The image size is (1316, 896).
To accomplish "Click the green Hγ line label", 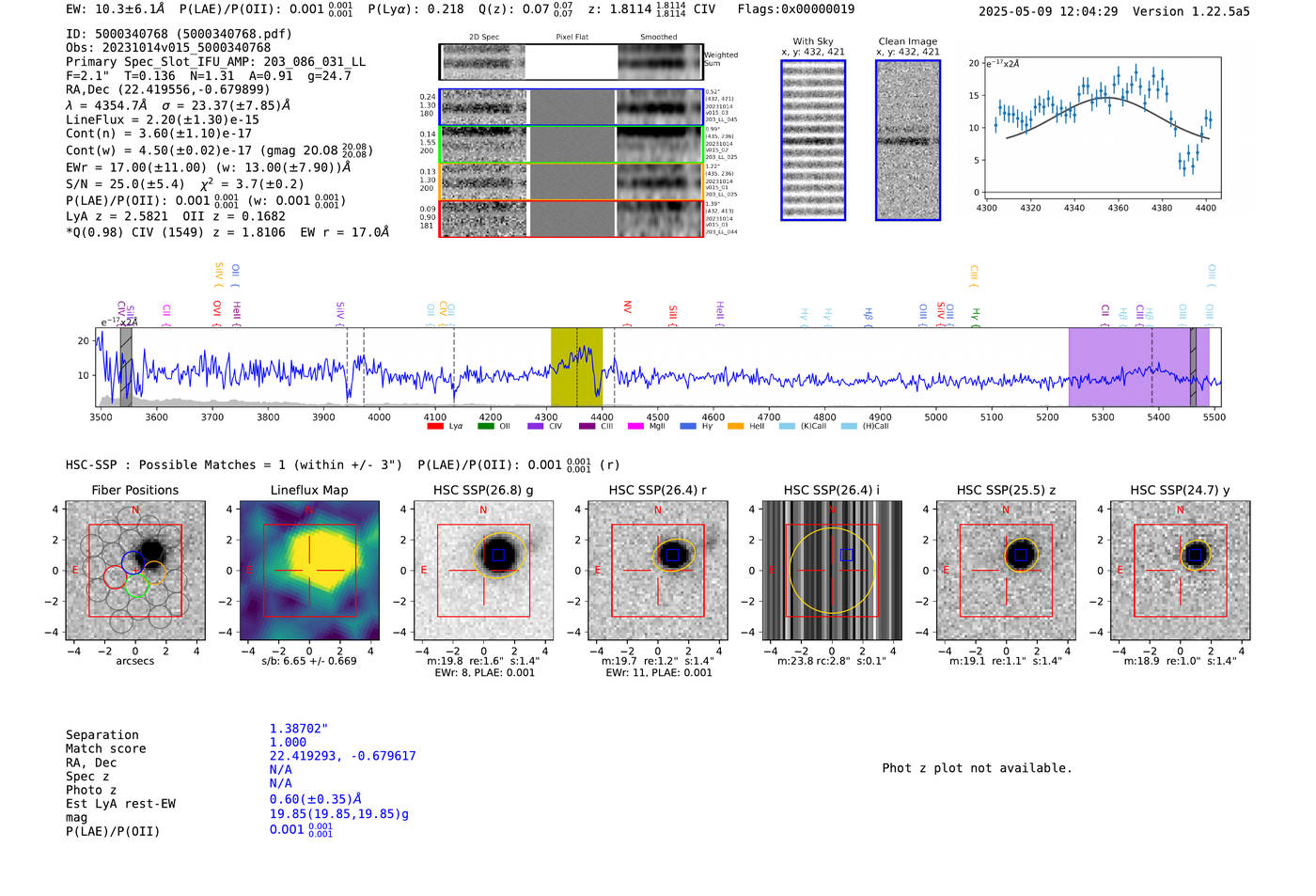I will pyautogui.click(x=976, y=315).
